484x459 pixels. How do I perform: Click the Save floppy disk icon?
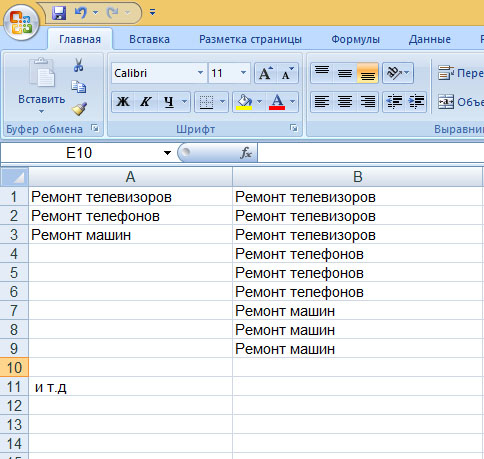[59, 13]
